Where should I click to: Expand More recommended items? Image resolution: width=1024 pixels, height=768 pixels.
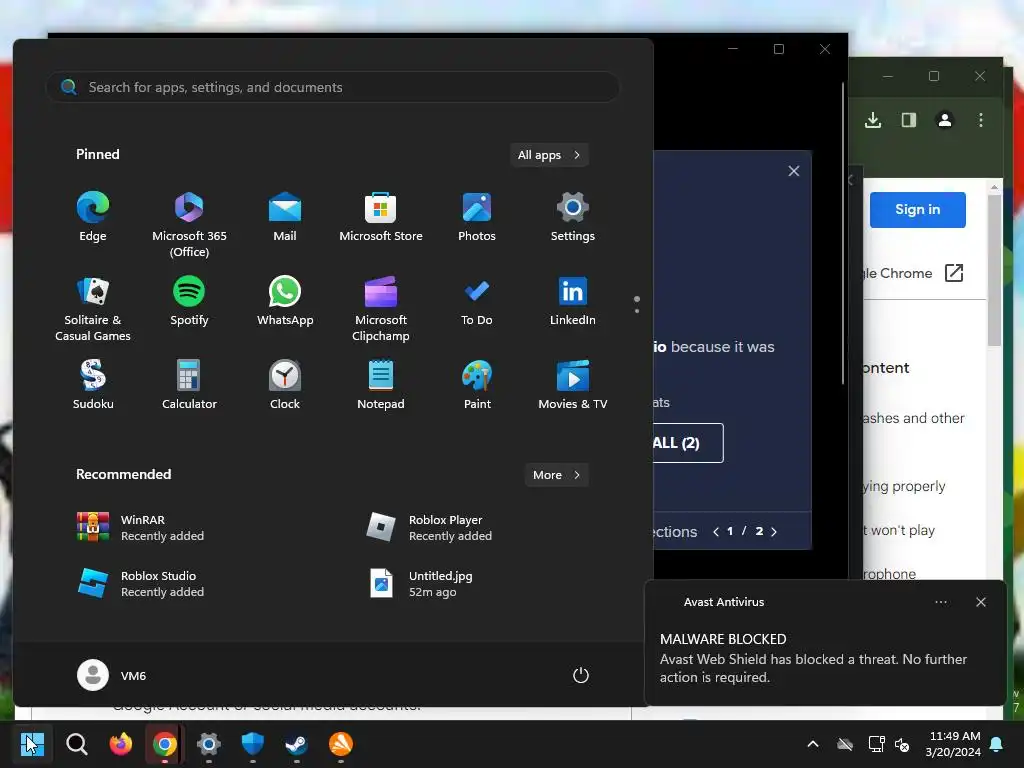[x=556, y=475]
